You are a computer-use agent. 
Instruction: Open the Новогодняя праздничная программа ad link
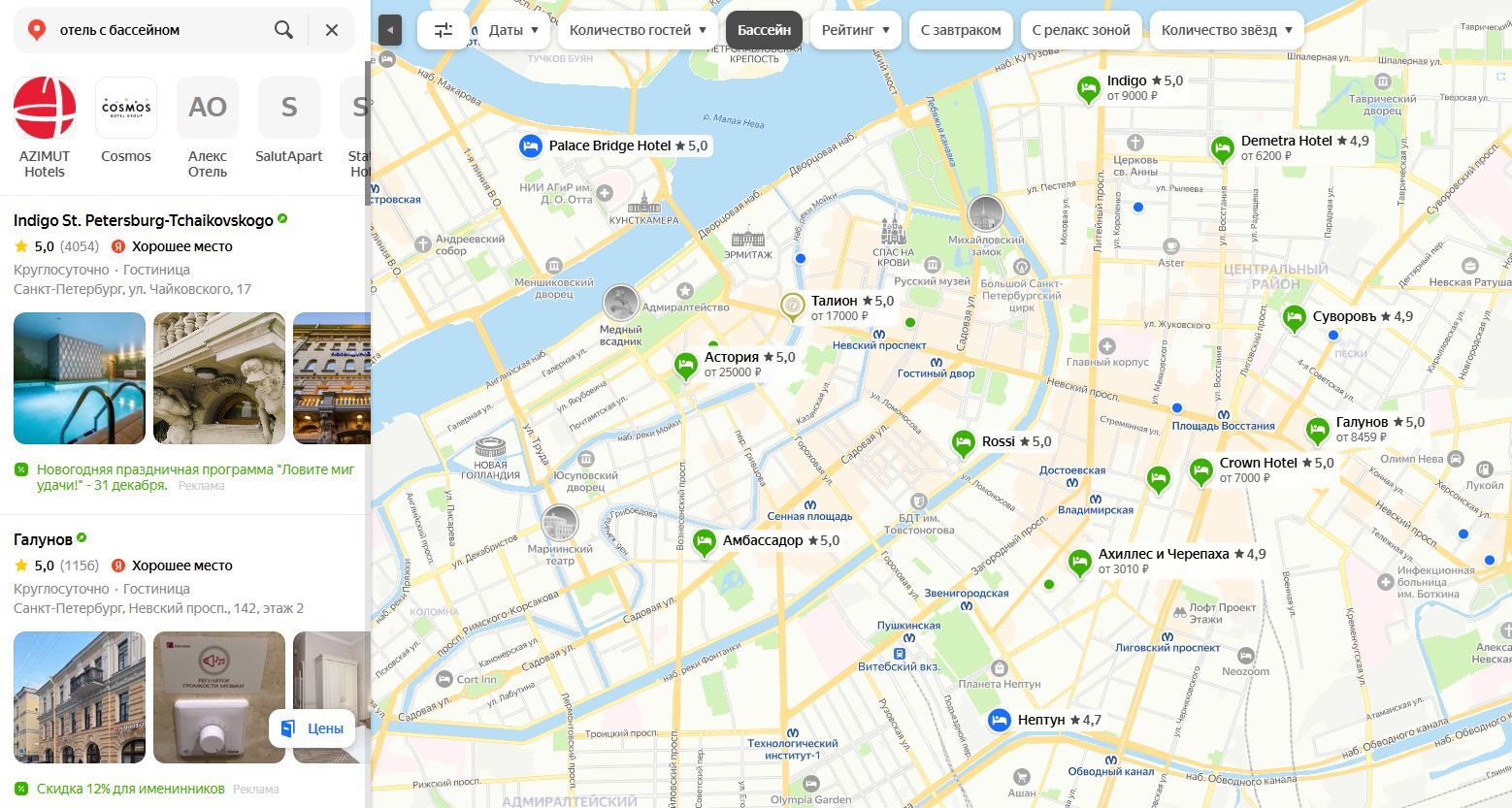point(196,477)
